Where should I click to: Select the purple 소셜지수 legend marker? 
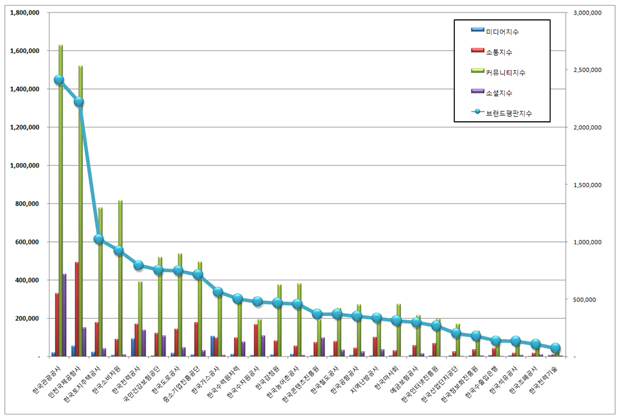[478, 91]
